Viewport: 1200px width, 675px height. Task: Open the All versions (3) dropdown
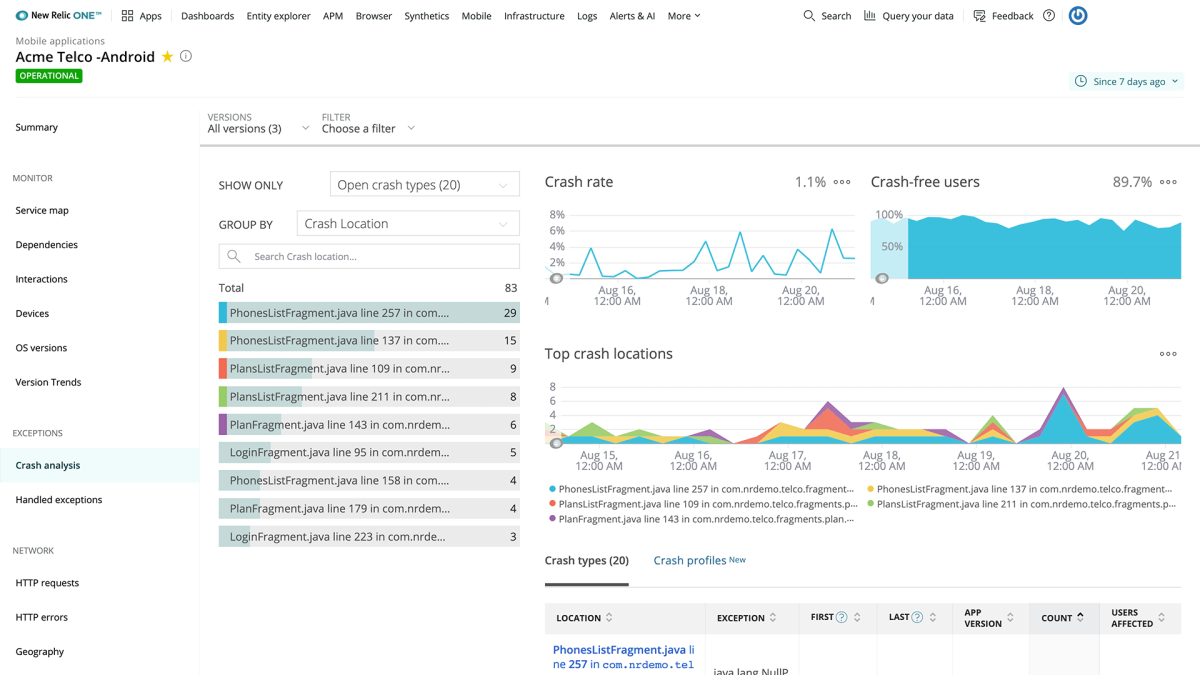258,129
